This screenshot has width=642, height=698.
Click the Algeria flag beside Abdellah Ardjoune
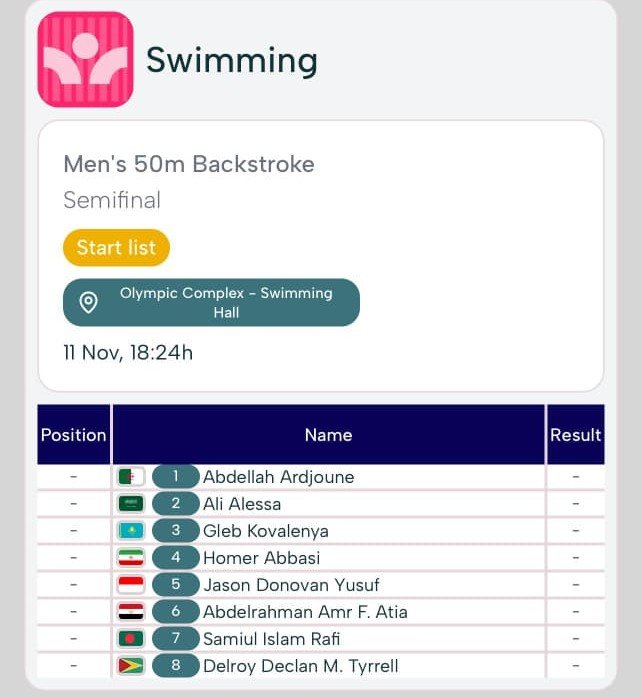(131, 477)
